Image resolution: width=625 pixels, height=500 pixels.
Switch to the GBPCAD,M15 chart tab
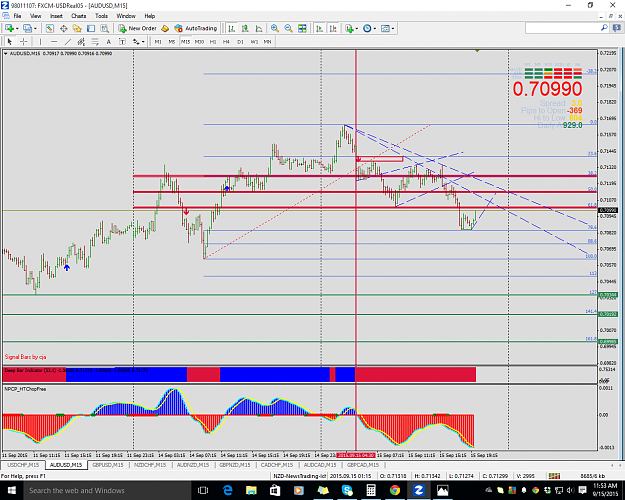362,465
